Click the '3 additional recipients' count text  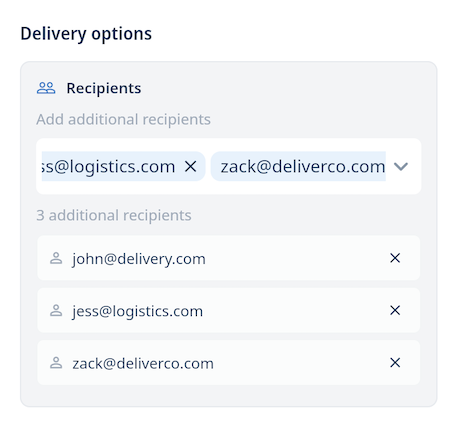[114, 215]
